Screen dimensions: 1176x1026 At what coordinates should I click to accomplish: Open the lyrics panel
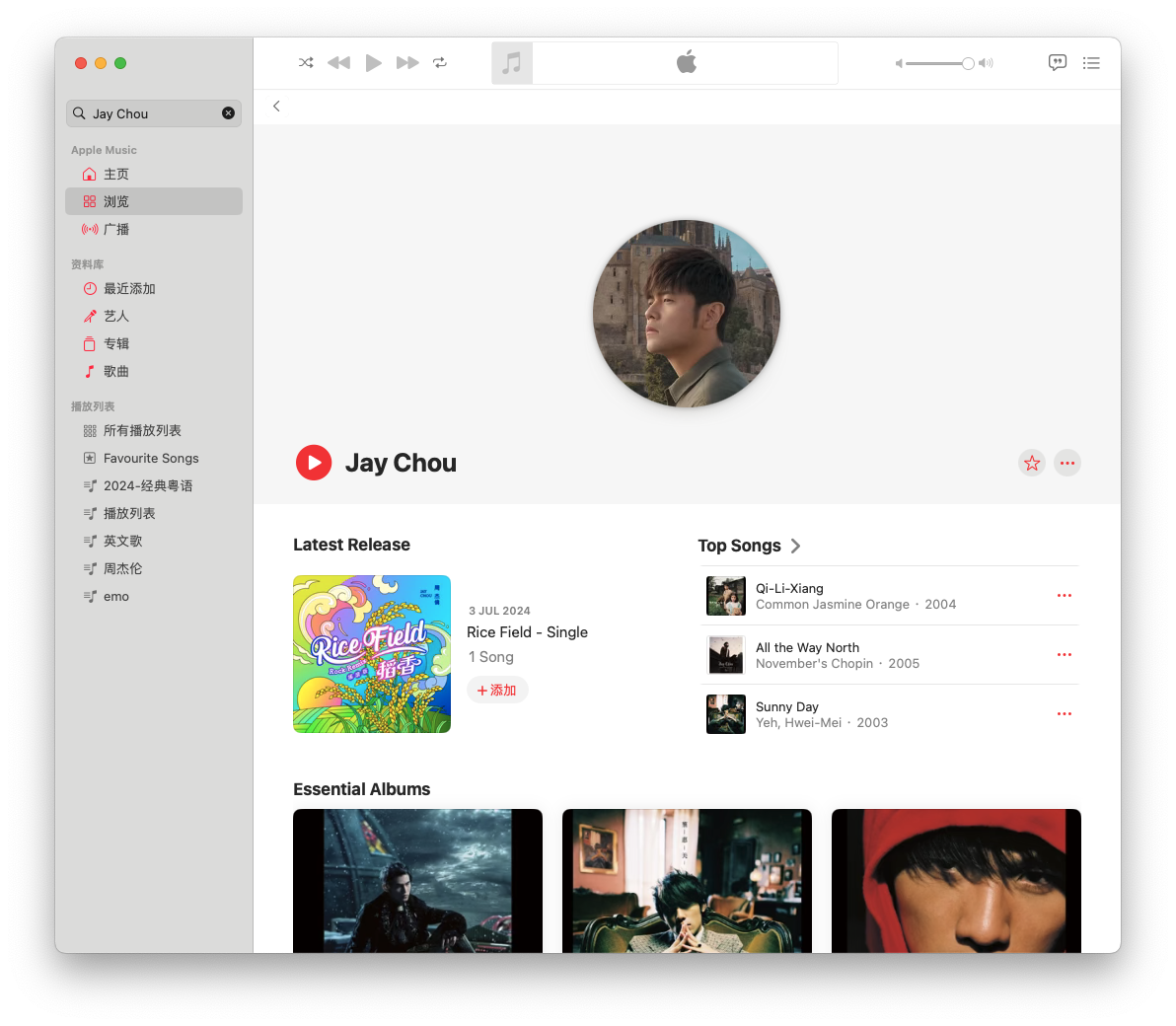click(1058, 62)
